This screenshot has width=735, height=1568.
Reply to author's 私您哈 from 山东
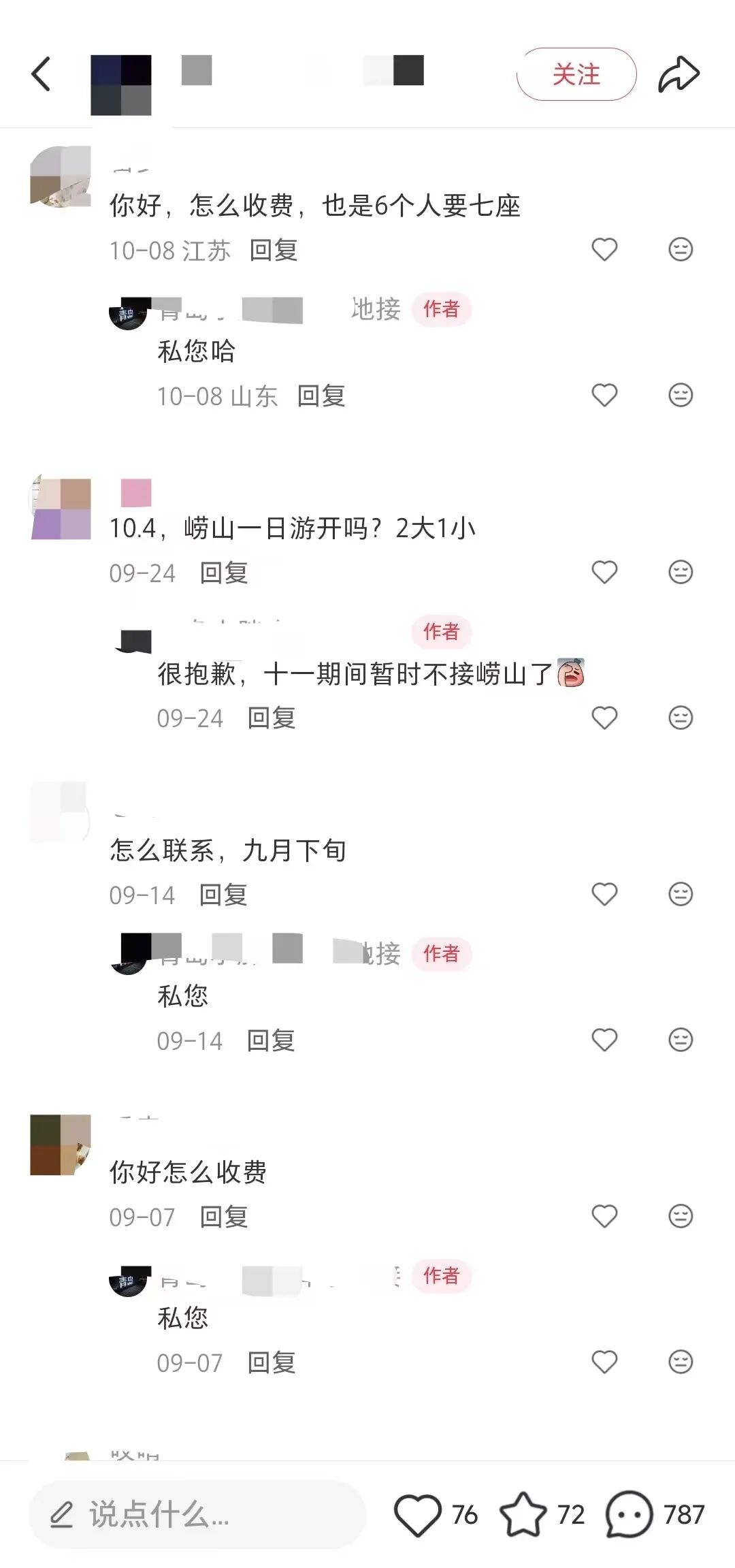[x=321, y=396]
